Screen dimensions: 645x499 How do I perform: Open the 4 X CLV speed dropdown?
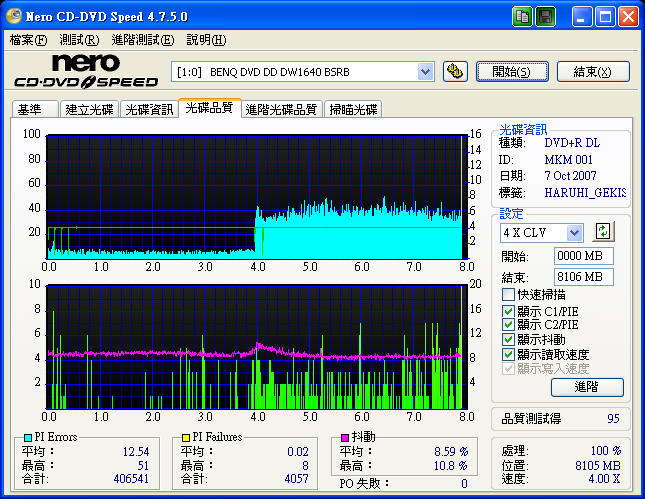tap(574, 233)
